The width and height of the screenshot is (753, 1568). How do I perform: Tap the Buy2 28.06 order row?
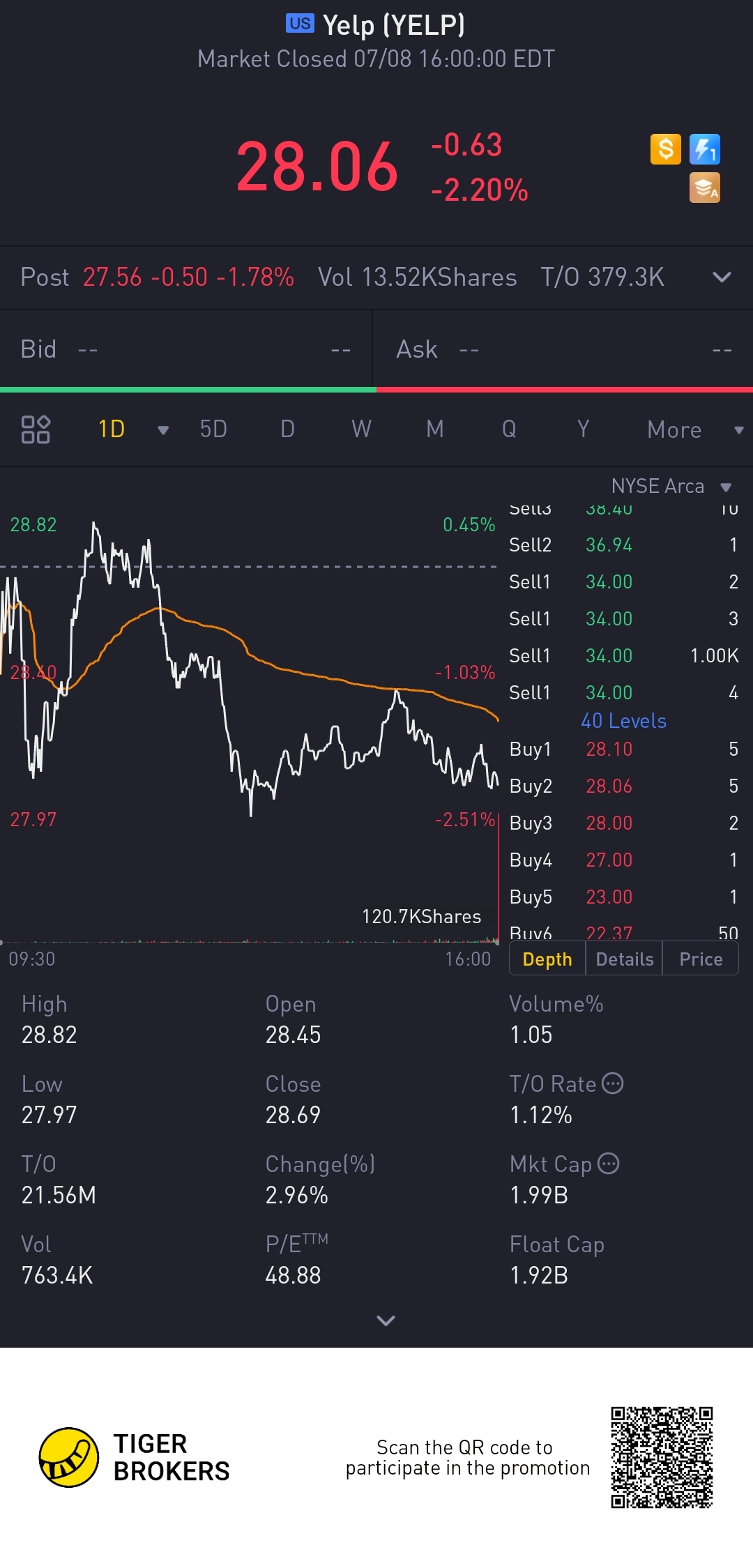tap(624, 786)
